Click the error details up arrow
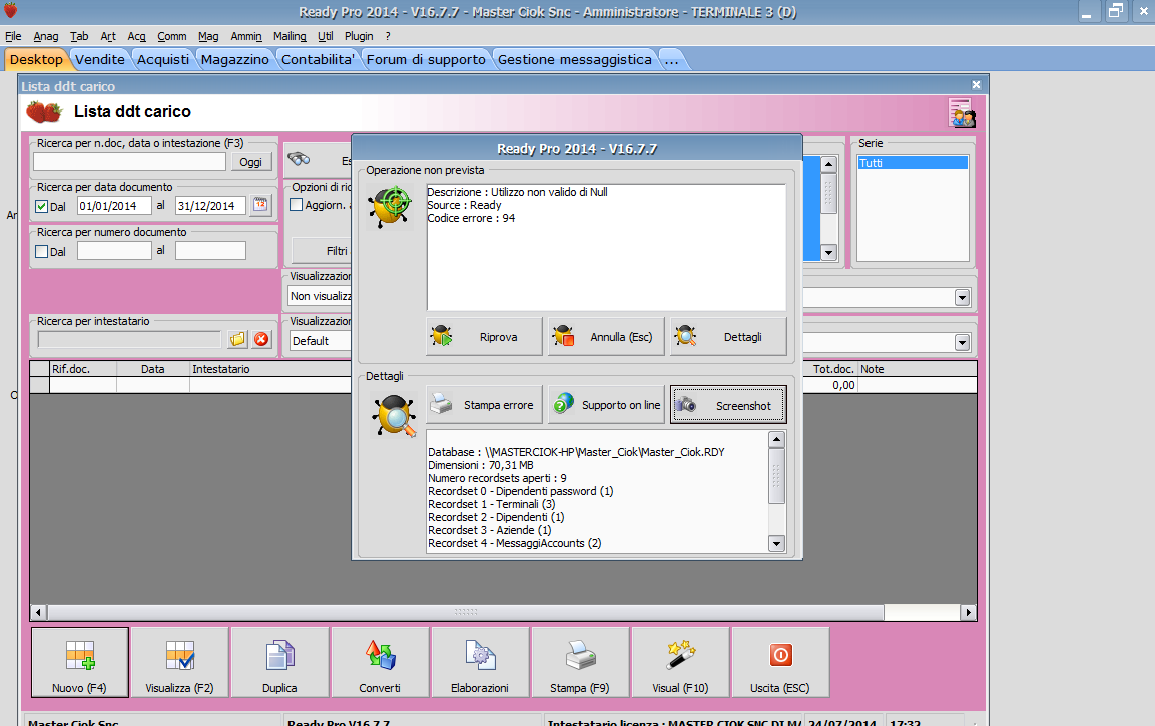 [776, 440]
